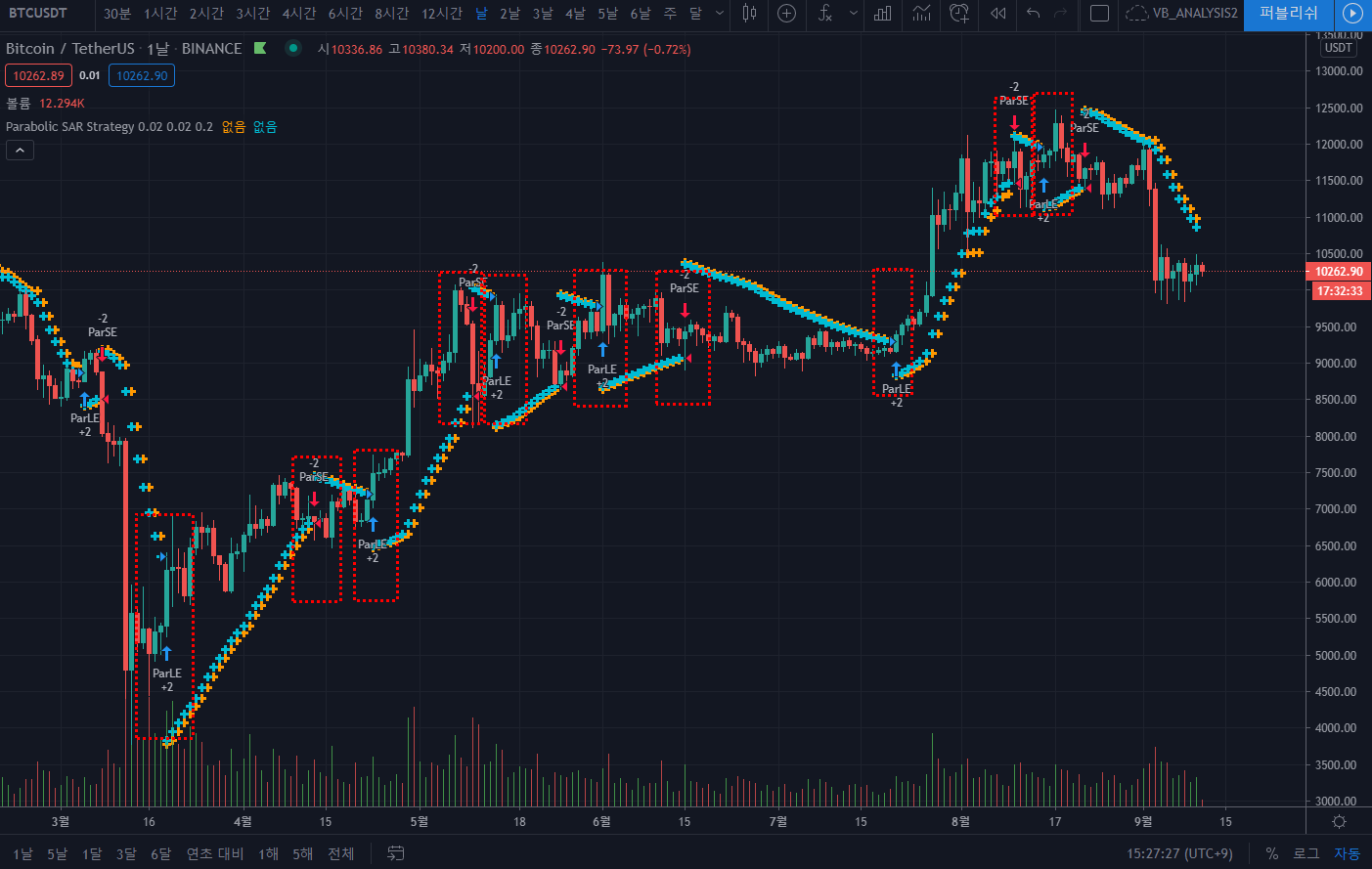Open the dropdown arrow beside the fx icon

(853, 14)
